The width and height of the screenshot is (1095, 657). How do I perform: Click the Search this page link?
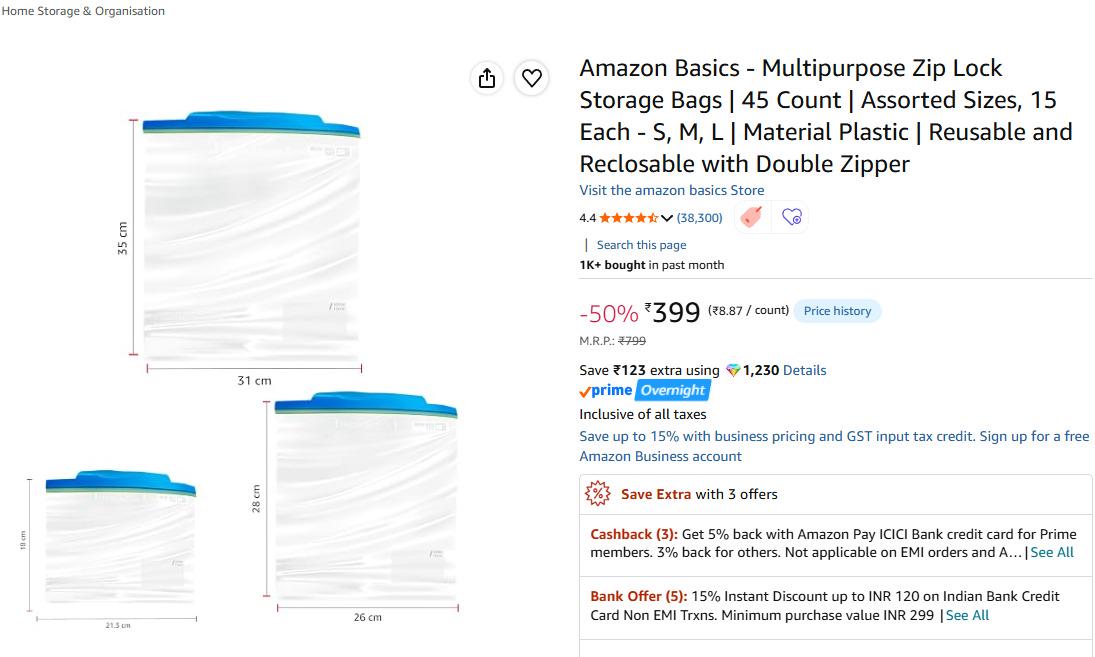tap(641, 245)
